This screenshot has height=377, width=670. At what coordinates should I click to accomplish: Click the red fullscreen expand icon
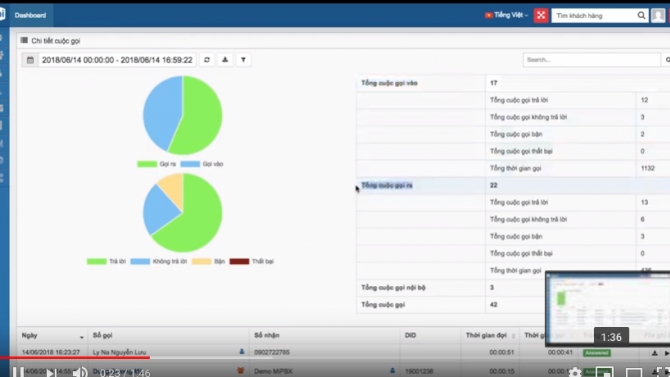(541, 15)
